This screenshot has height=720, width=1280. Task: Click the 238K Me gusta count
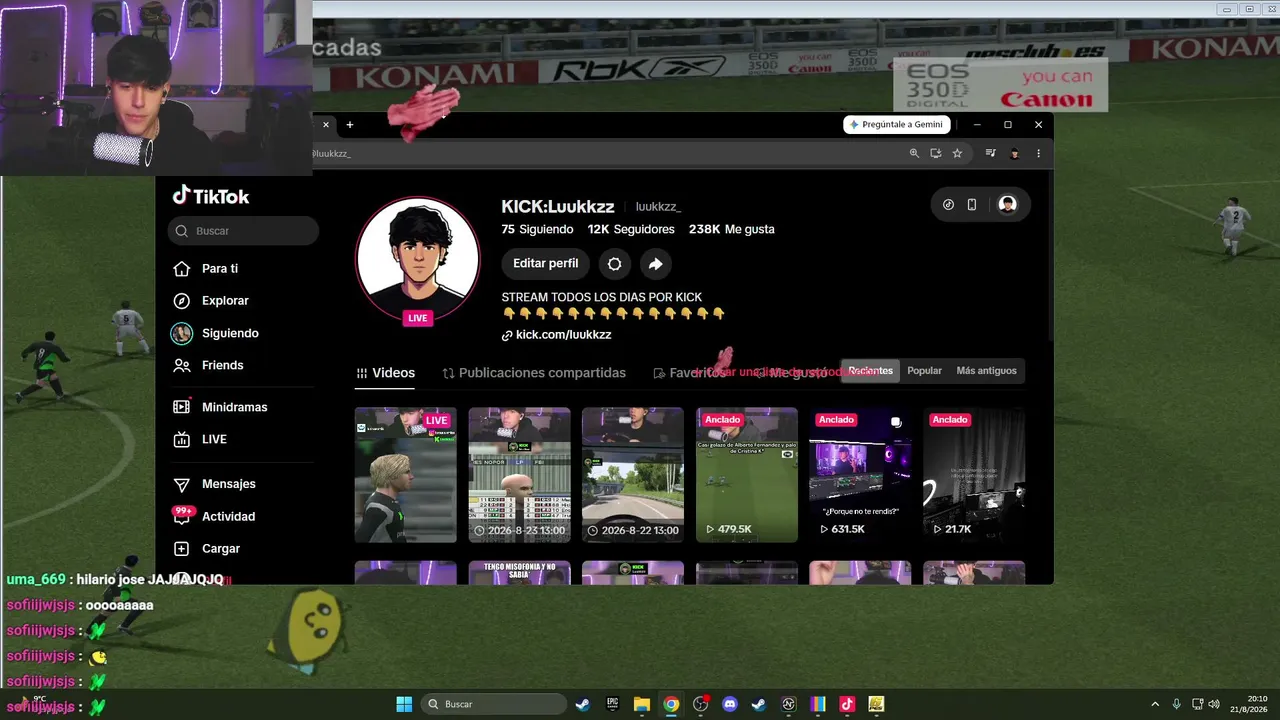pyautogui.click(x=731, y=229)
